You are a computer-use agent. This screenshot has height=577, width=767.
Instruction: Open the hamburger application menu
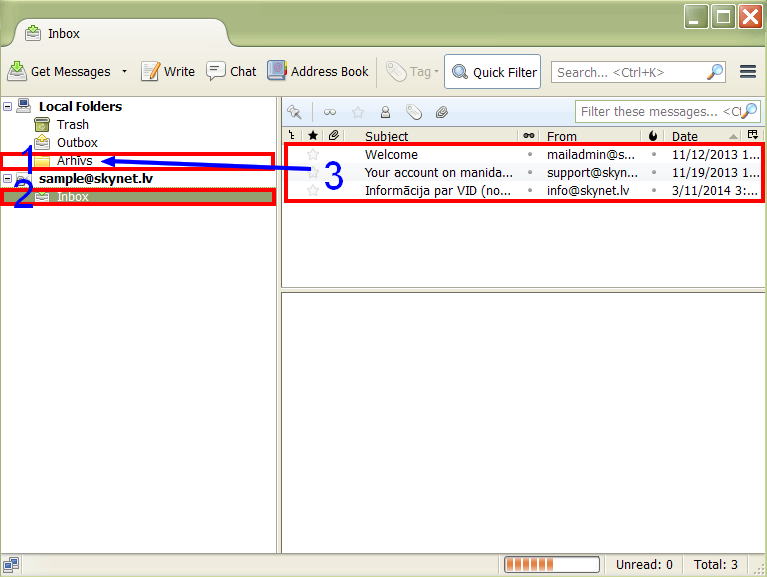[x=747, y=72]
